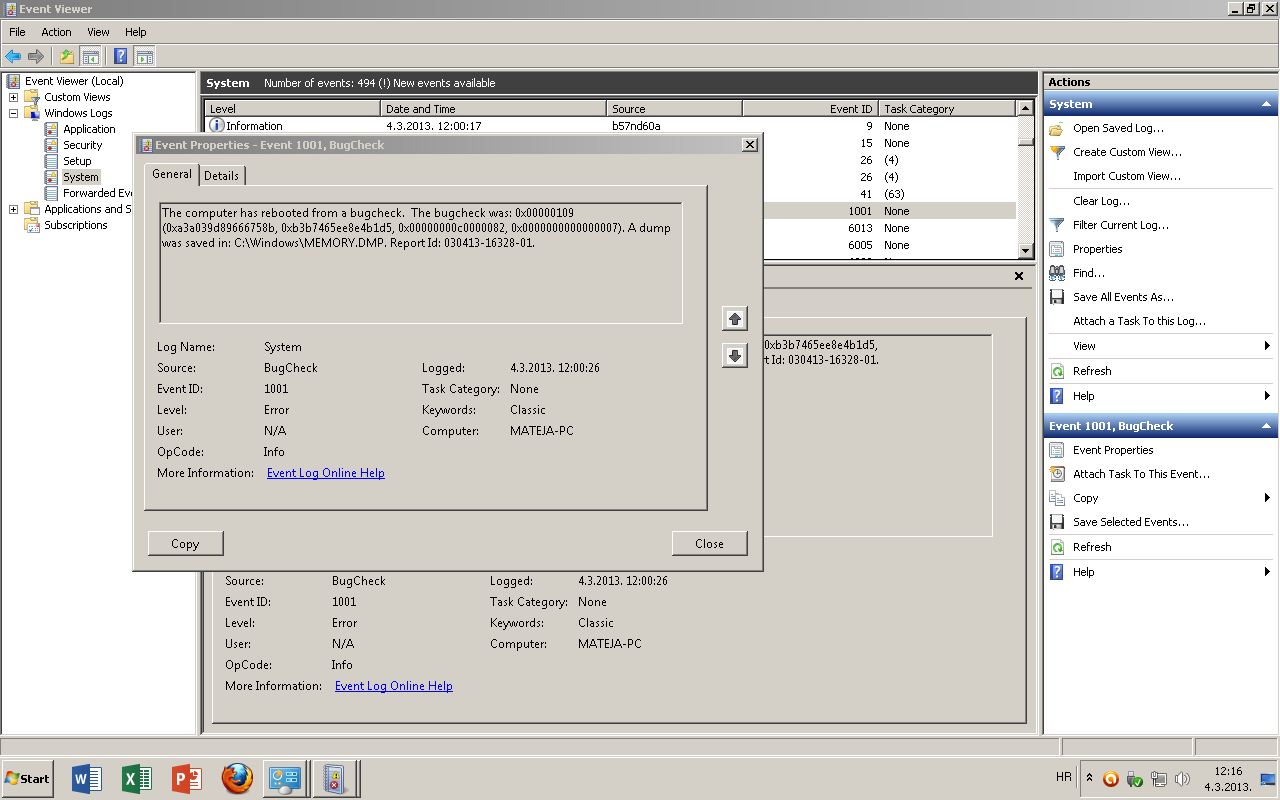Click the Find binoculars icon

point(1057,273)
